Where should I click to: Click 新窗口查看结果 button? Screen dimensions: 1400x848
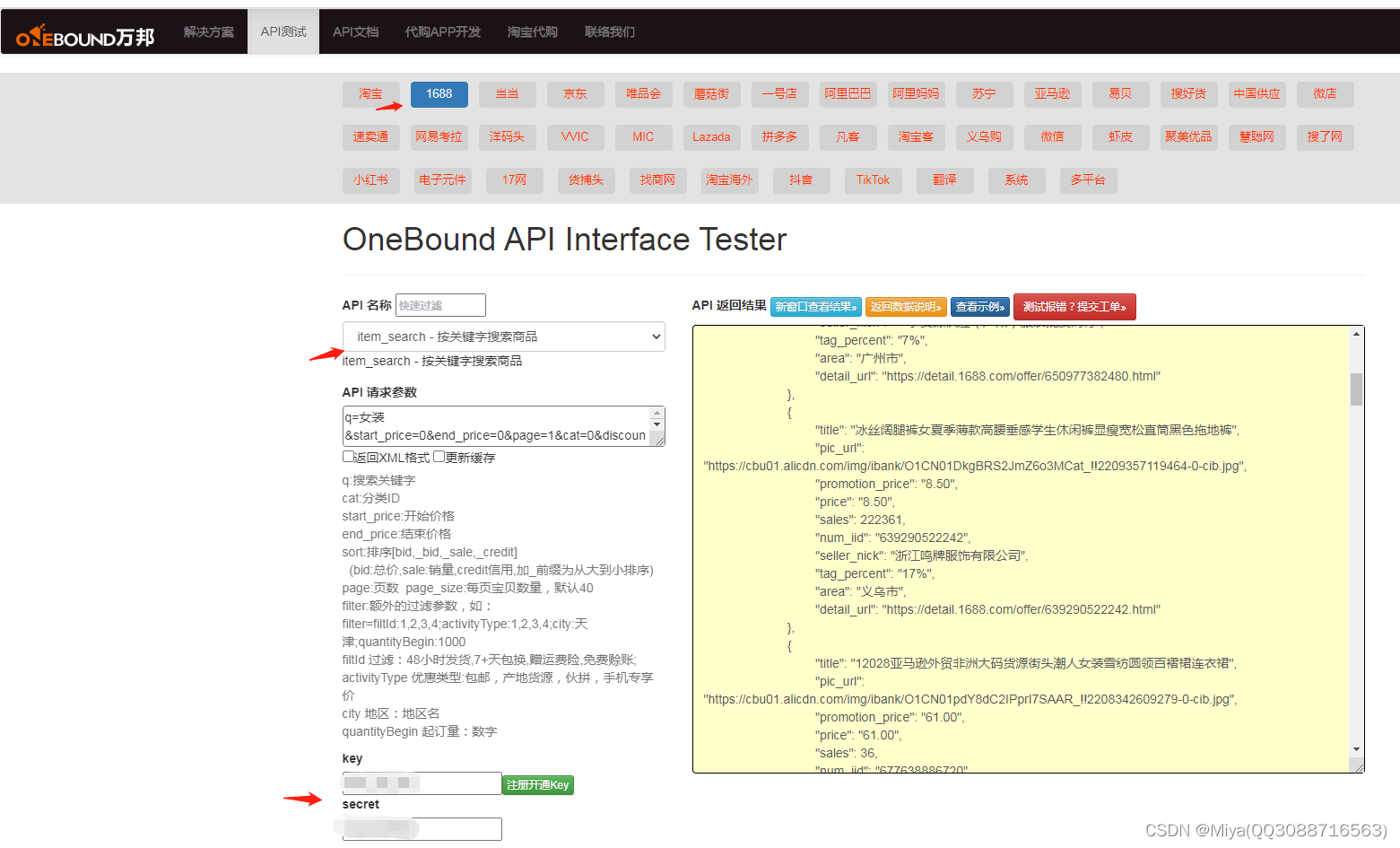(x=816, y=307)
